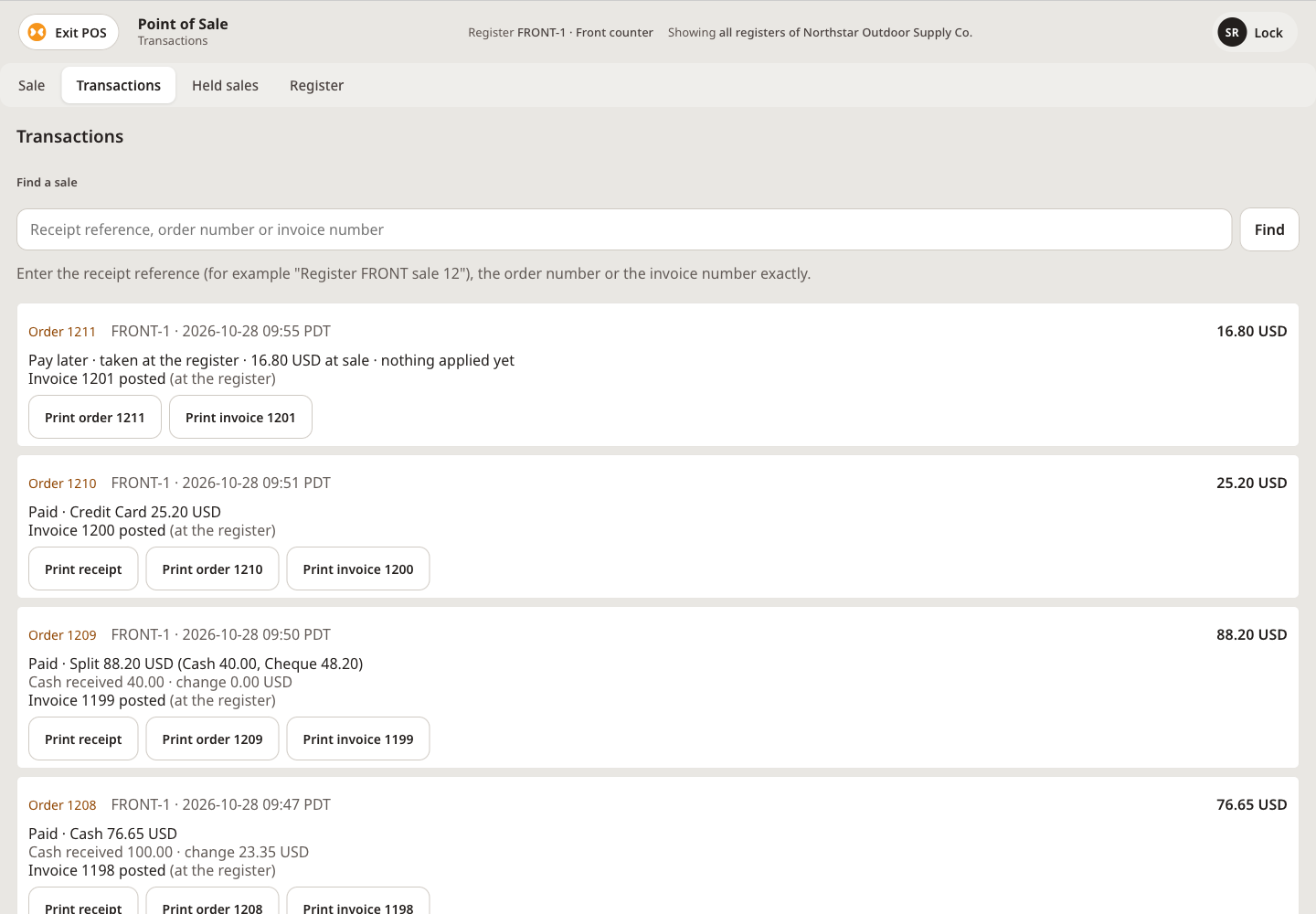Click the 'Paid · Split 88.20 USD' line
Screen dimensions: 1316x914
point(196,664)
